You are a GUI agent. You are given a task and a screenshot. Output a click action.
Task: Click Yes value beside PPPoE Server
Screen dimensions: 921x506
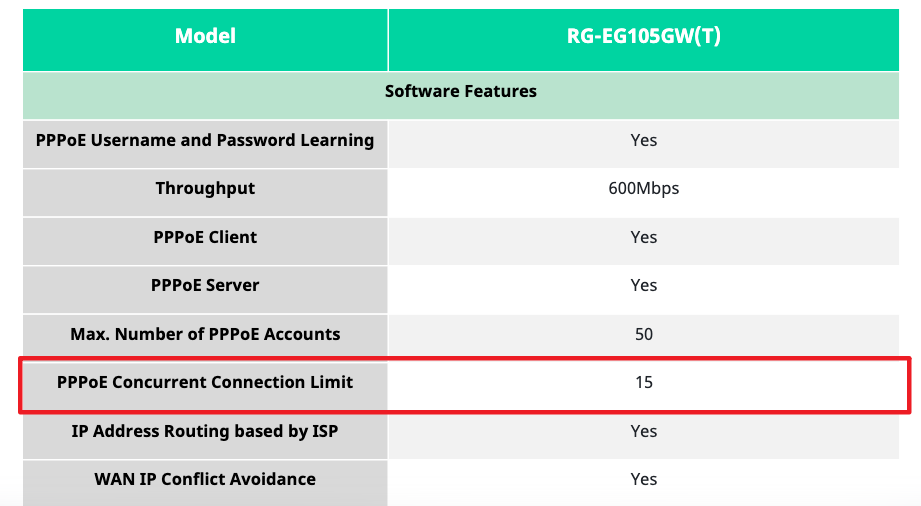[644, 286]
